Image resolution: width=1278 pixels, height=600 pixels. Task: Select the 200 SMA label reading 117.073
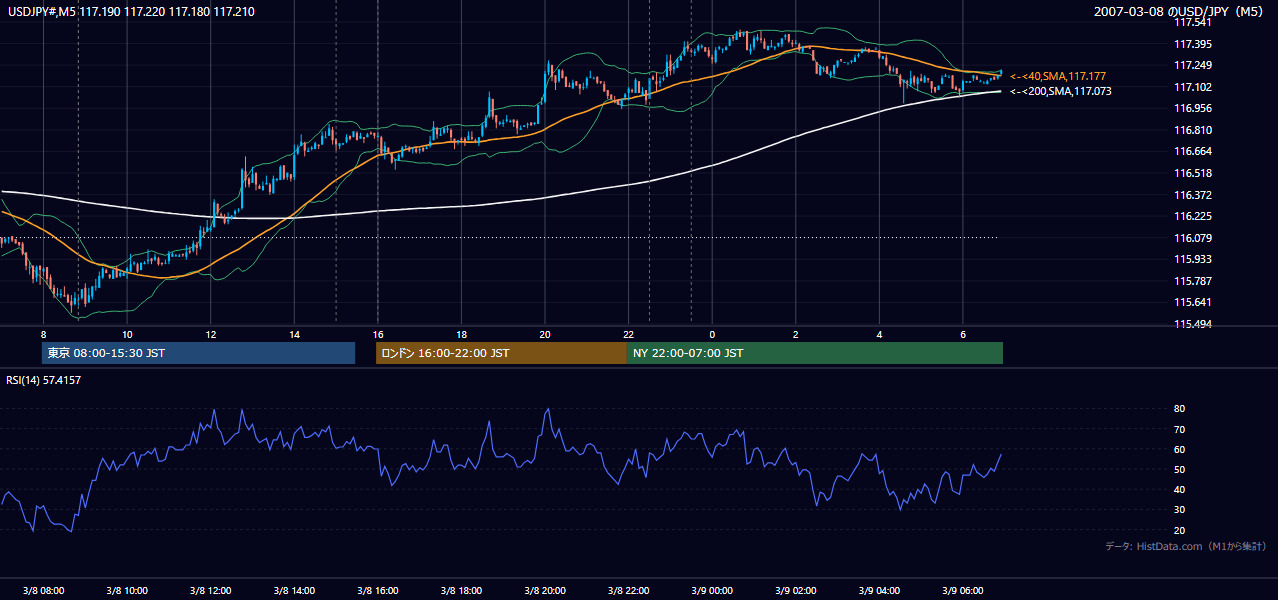pyautogui.click(x=1061, y=91)
